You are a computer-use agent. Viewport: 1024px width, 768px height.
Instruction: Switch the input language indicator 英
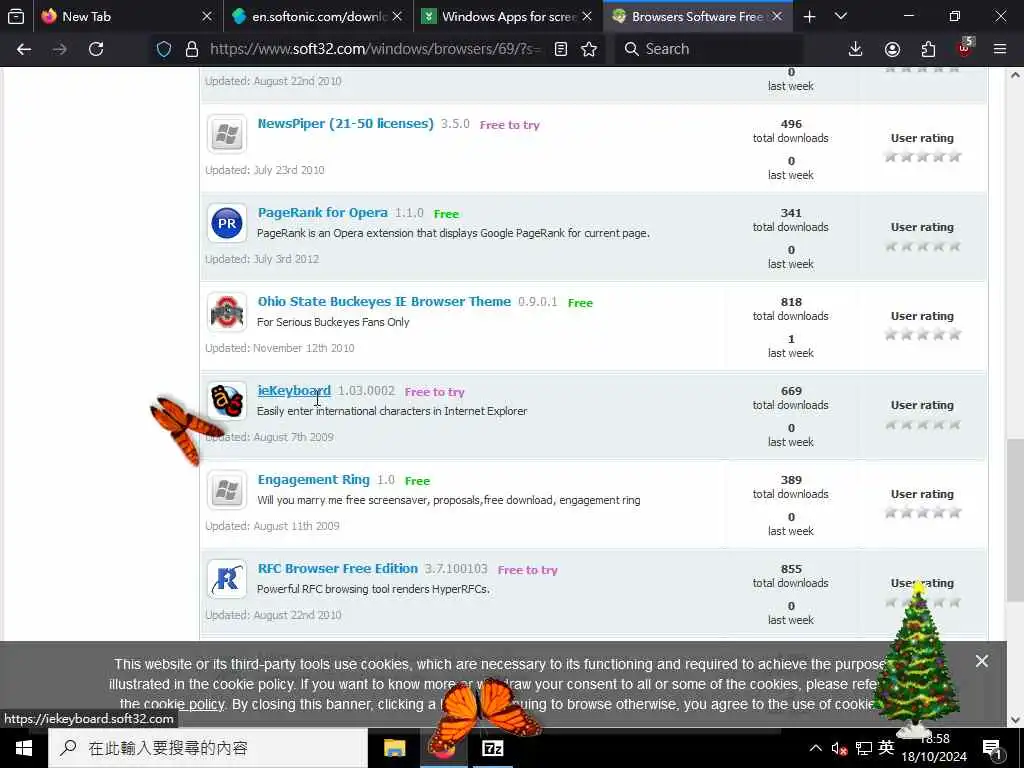pyautogui.click(x=886, y=748)
